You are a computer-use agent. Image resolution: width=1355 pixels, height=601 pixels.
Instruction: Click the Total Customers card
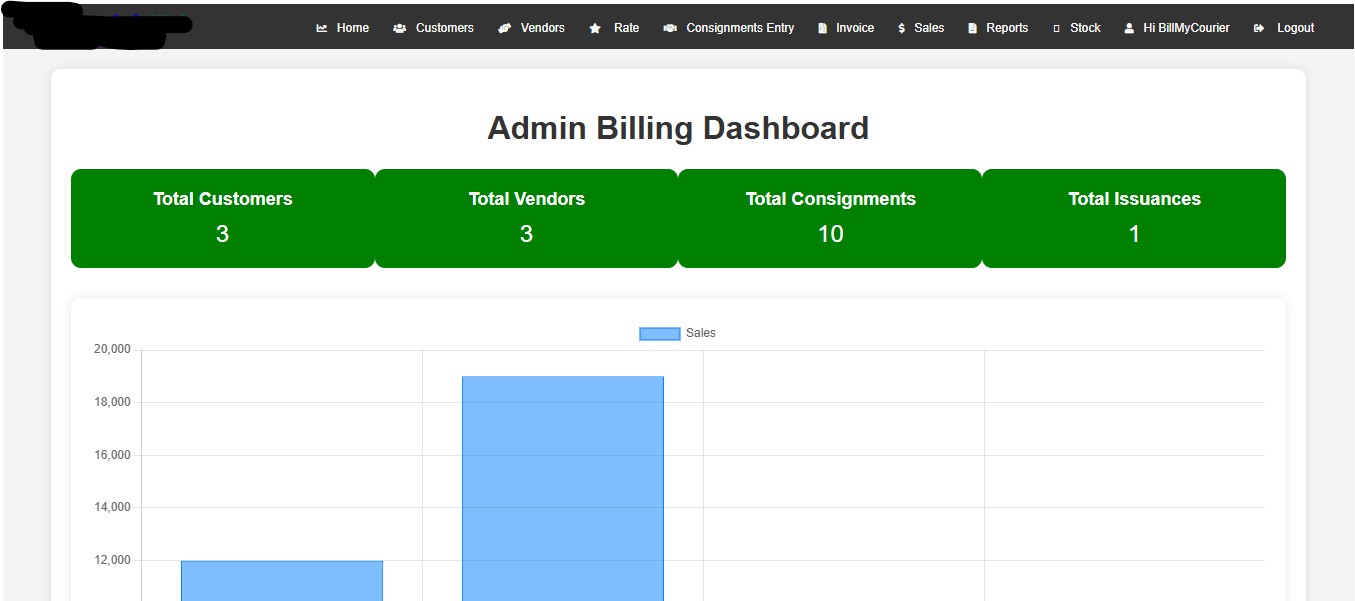223,218
